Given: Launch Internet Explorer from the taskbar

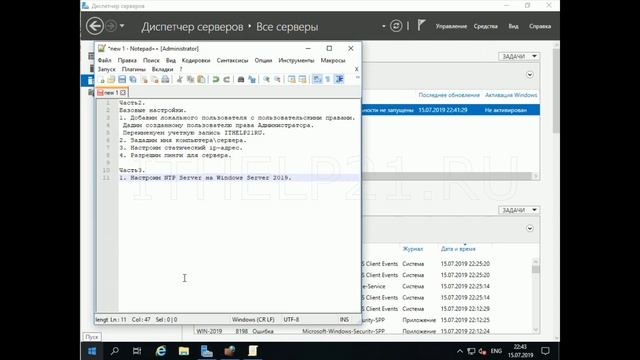Looking at the screenshot, I should (x=161, y=351).
